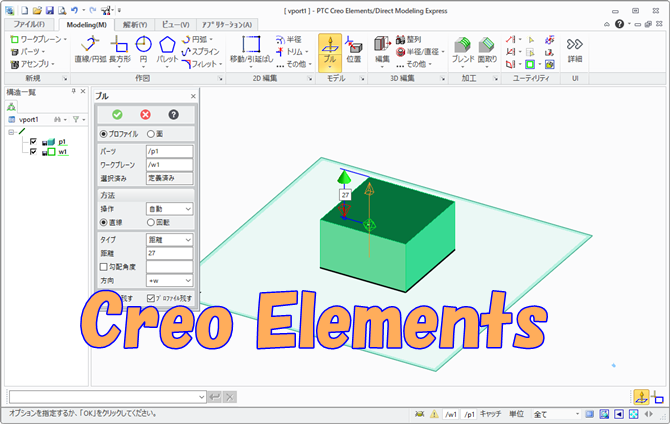This screenshot has height=424, width=670.
Task: Choose the 移動/引延ばし move-stretch tool
Action: (x=251, y=50)
